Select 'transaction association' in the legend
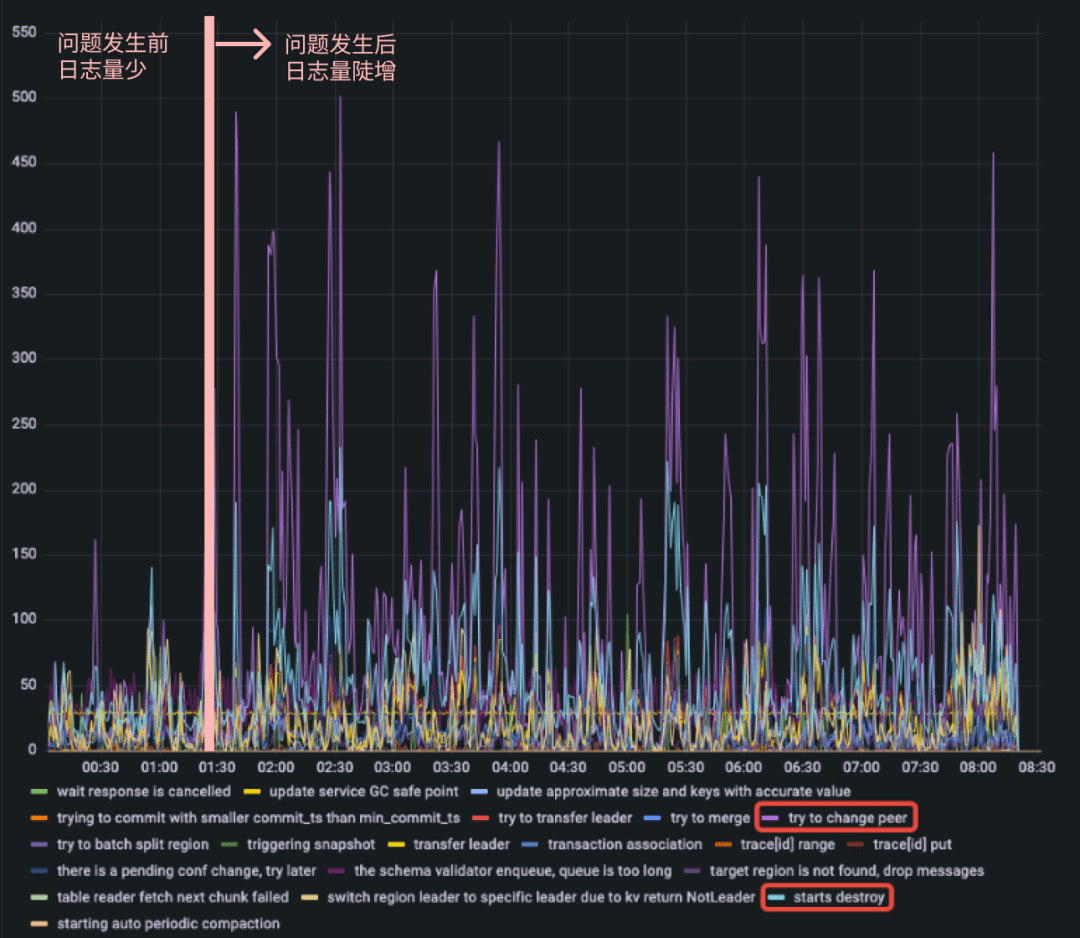 point(624,844)
